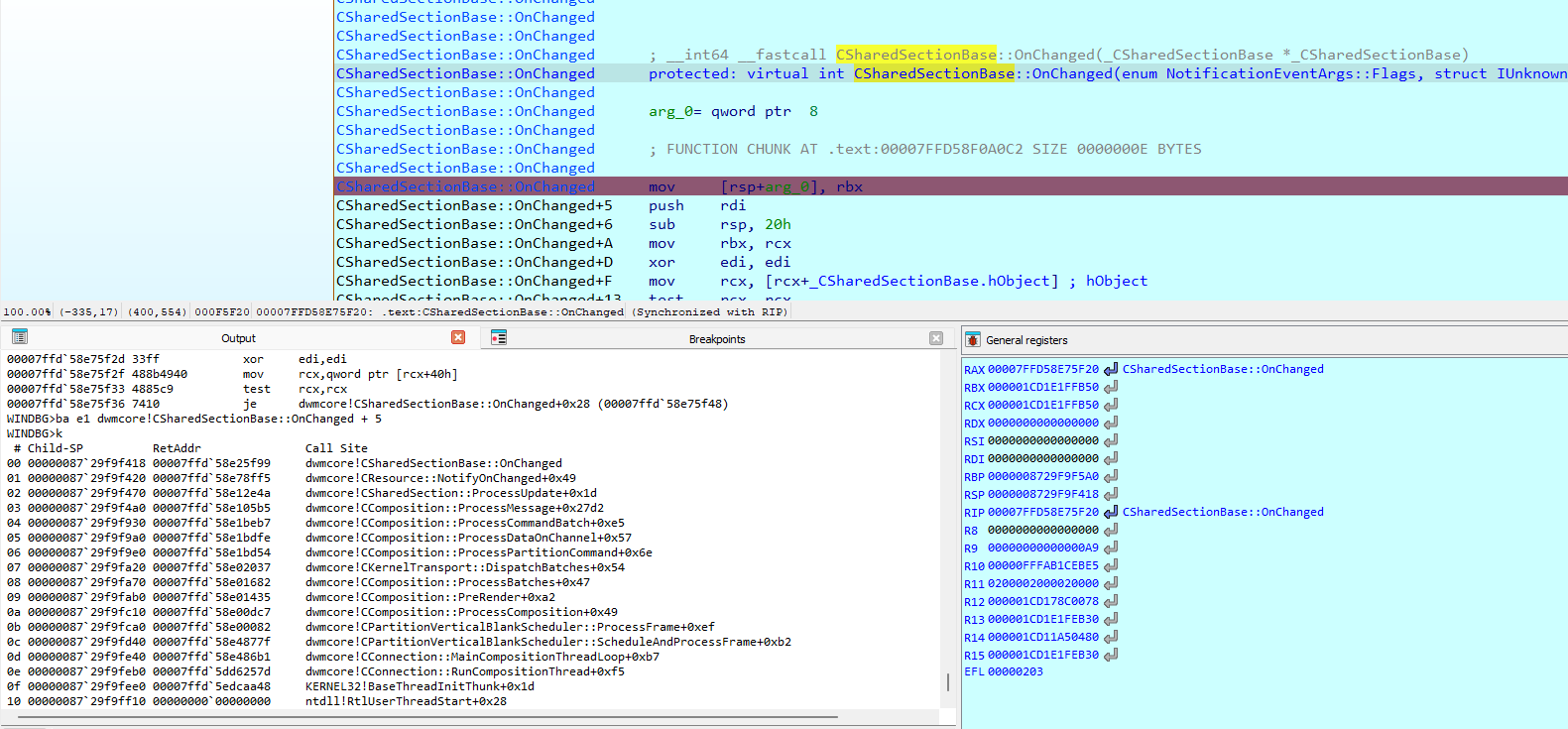The width and height of the screenshot is (1568, 729).
Task: Click the 'je dwmcore!CSharedSectionBase::OnChanged+0x28' output line
Action: pyautogui.click(x=367, y=404)
